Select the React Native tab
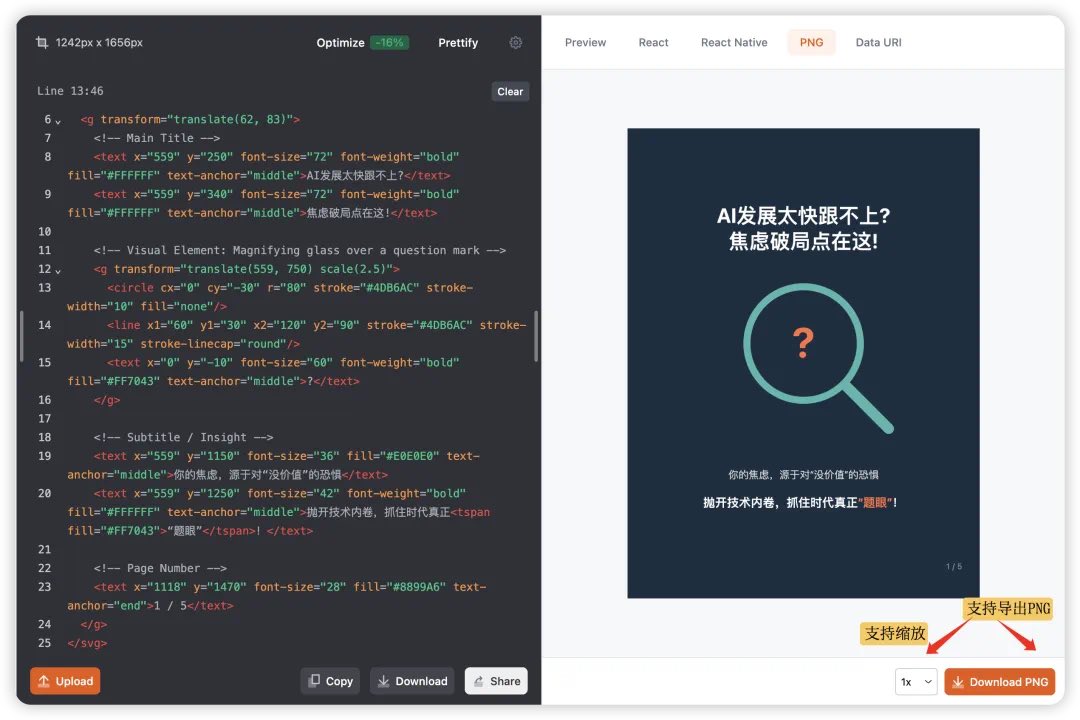The height and width of the screenshot is (720, 1080). coord(734,42)
